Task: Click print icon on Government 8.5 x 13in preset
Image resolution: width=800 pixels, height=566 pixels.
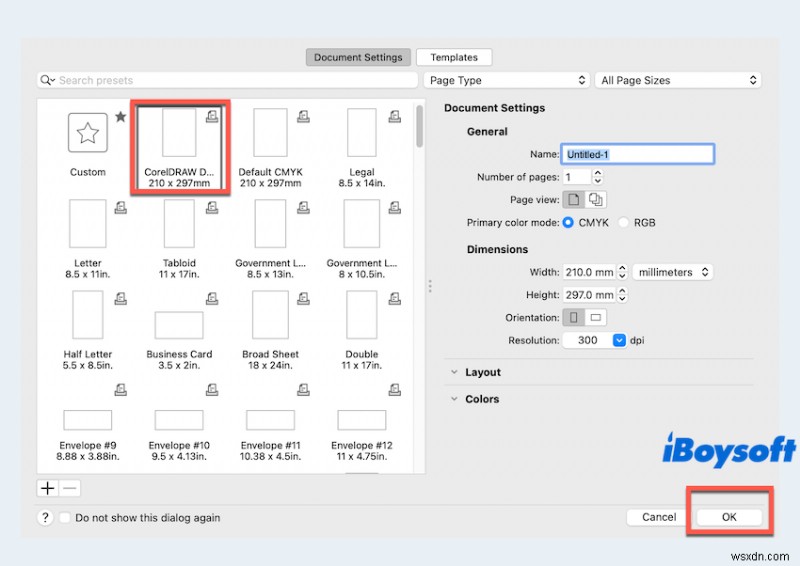Action: pos(303,208)
